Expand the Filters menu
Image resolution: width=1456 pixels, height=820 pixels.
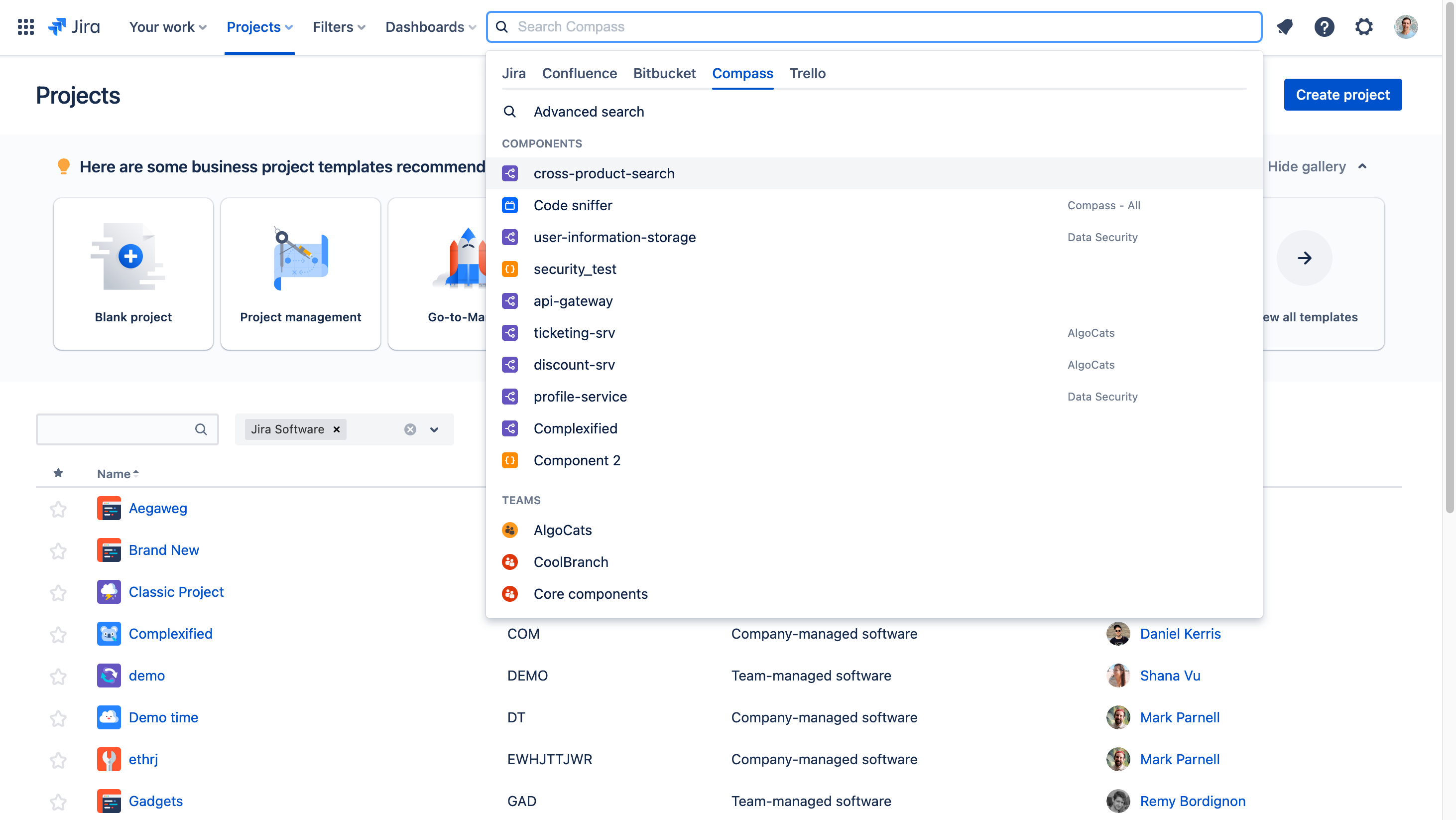(x=339, y=26)
